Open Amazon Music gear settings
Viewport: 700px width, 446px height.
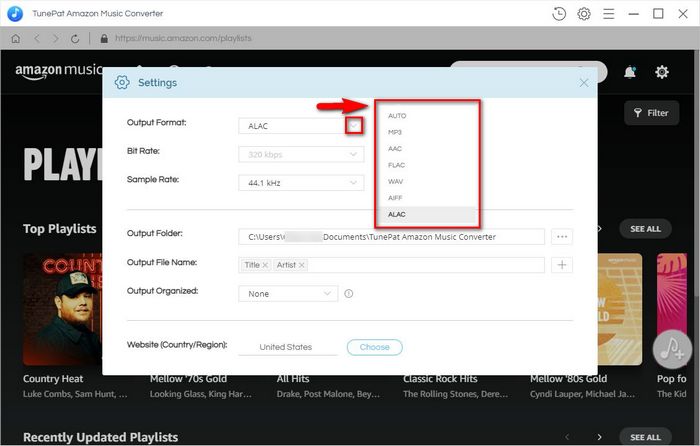(x=662, y=72)
